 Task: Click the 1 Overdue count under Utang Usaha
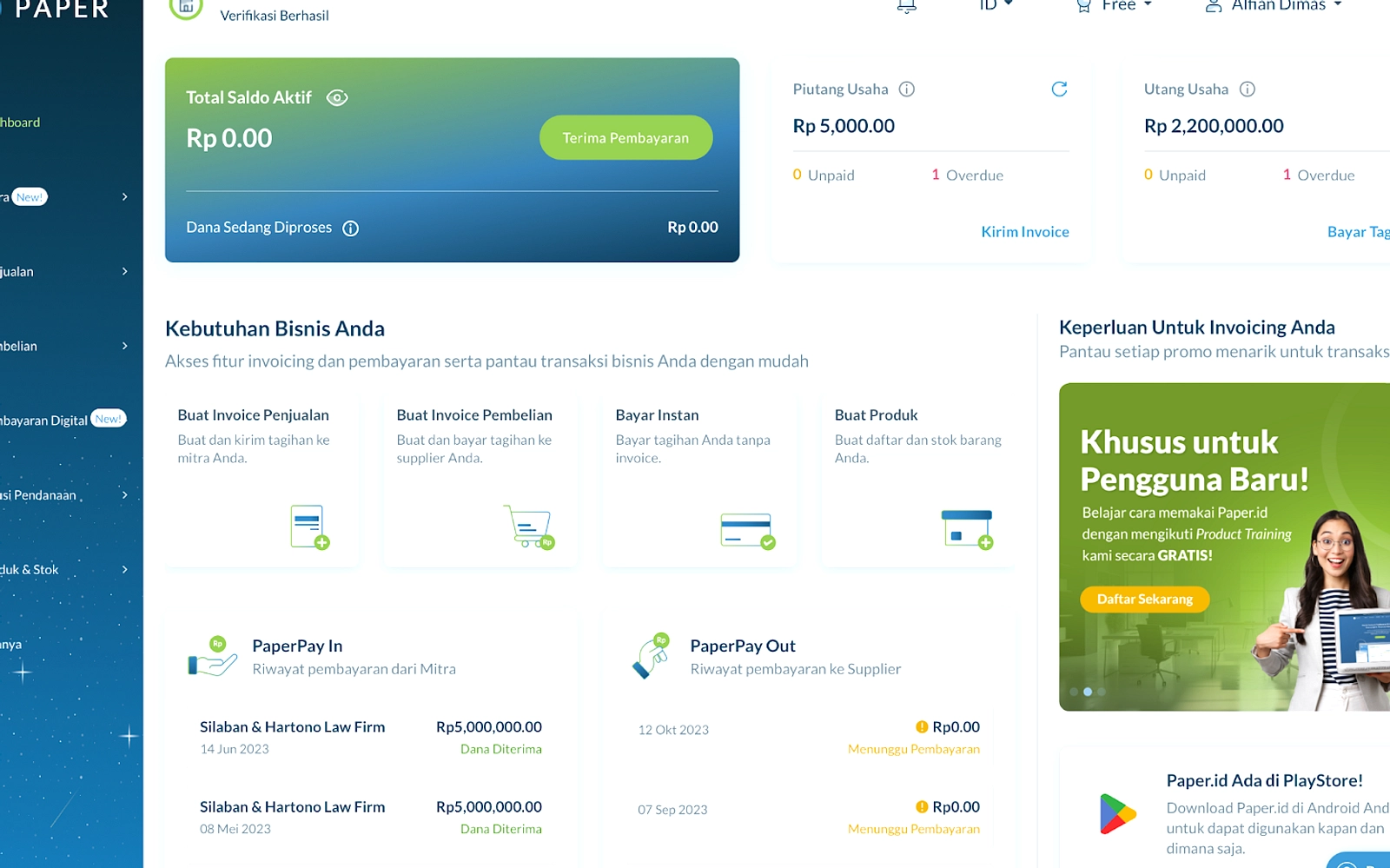tap(1319, 176)
